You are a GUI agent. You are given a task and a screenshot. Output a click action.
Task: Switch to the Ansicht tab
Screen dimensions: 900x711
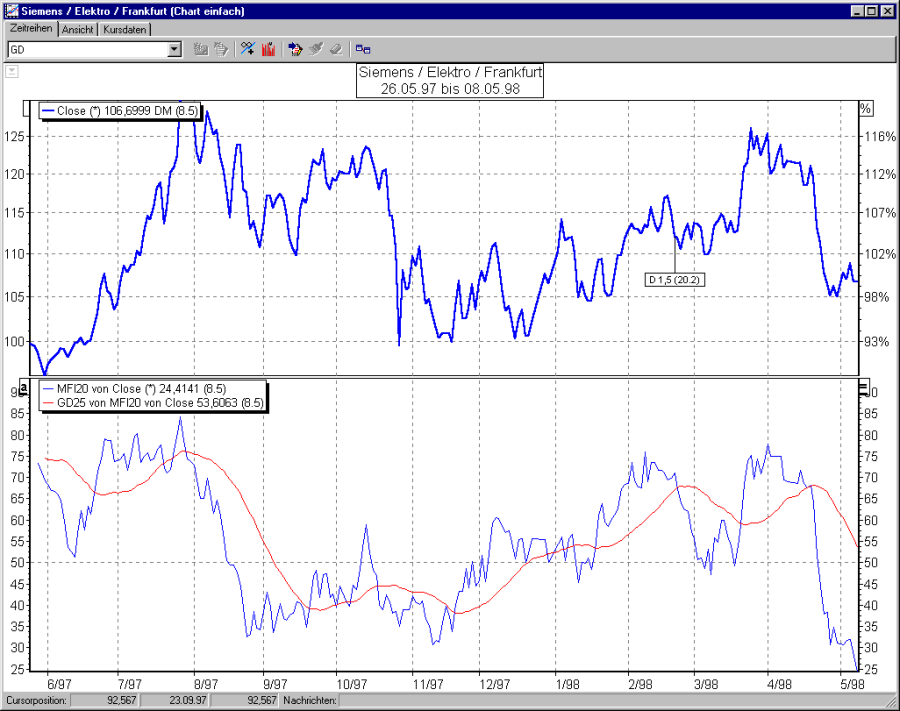[77, 30]
